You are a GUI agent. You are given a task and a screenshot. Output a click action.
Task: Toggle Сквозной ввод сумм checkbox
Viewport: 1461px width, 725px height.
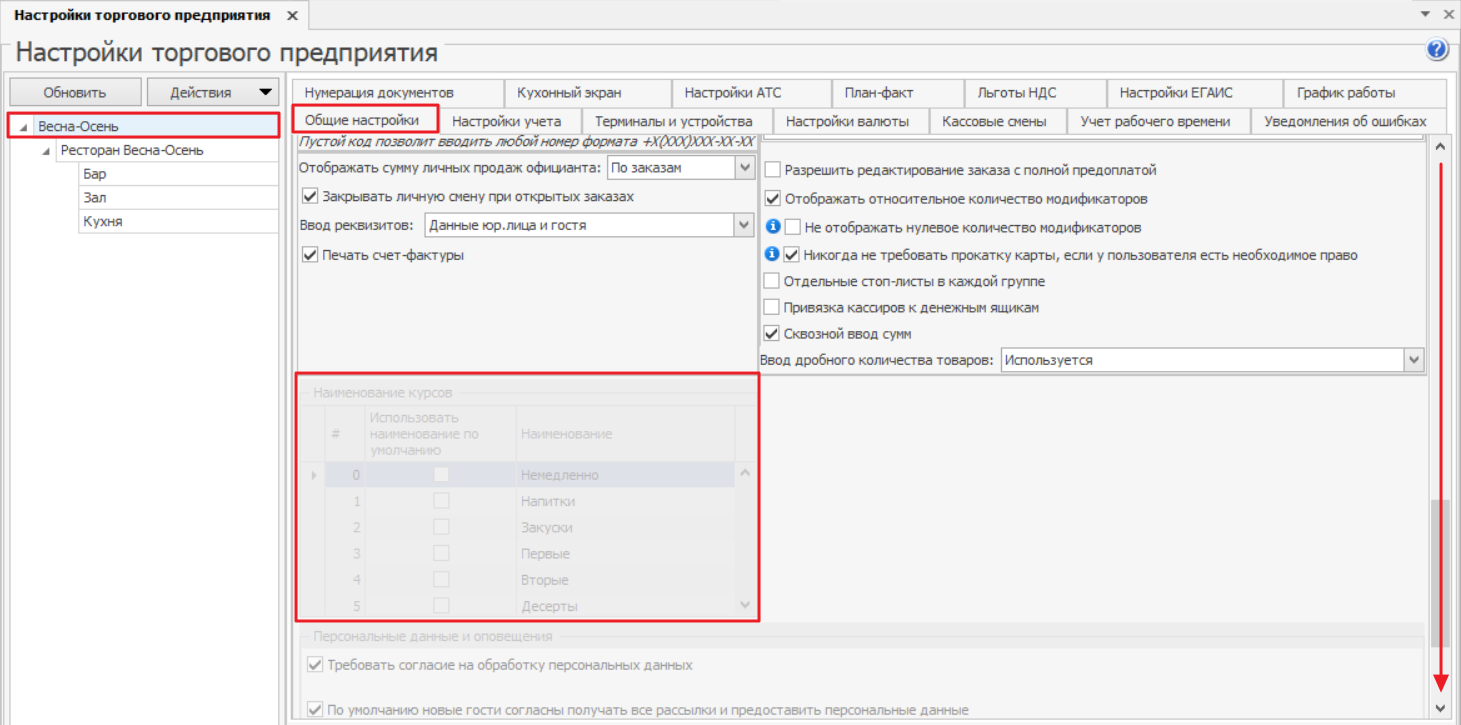(772, 334)
